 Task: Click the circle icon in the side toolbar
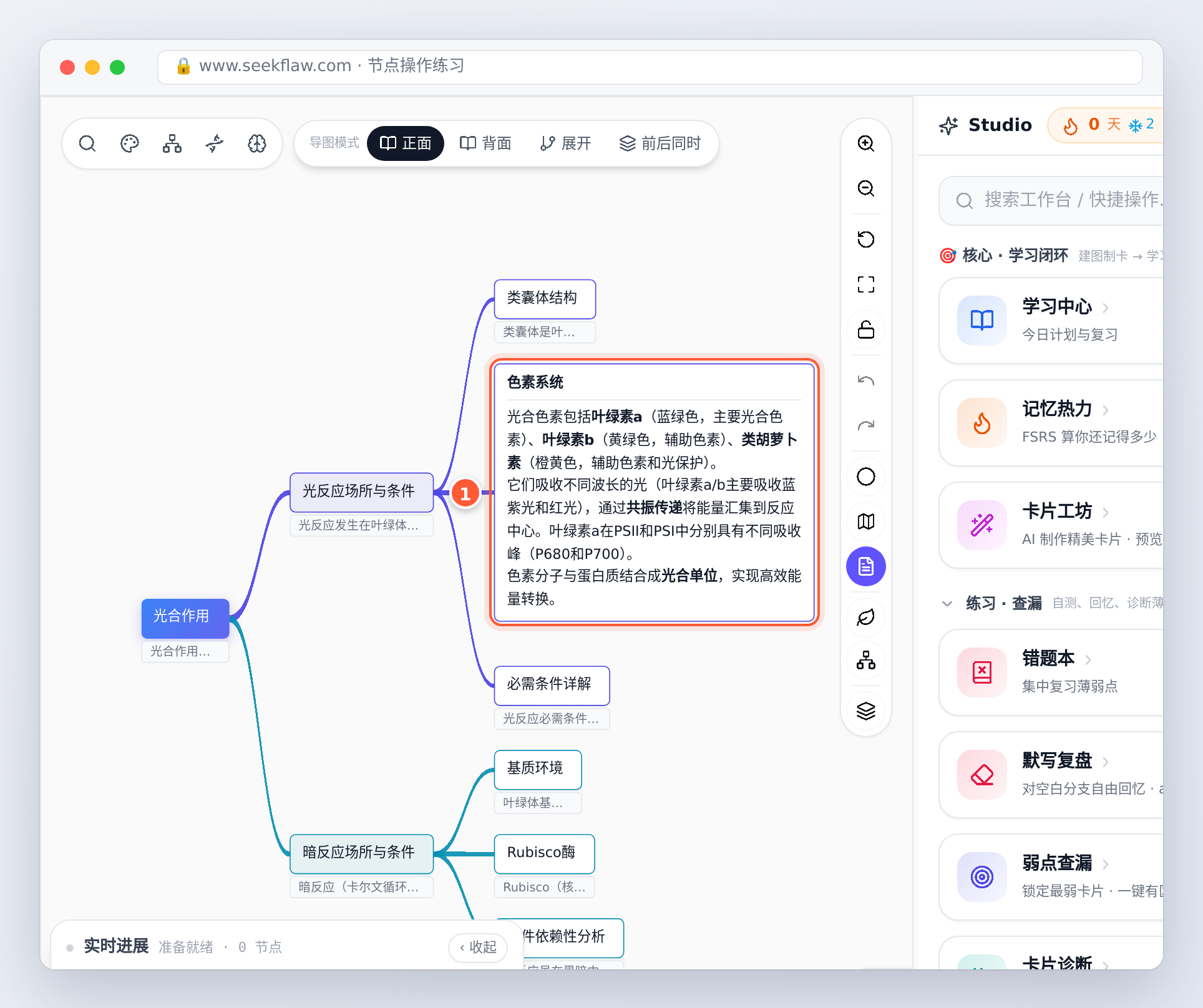tap(866, 477)
